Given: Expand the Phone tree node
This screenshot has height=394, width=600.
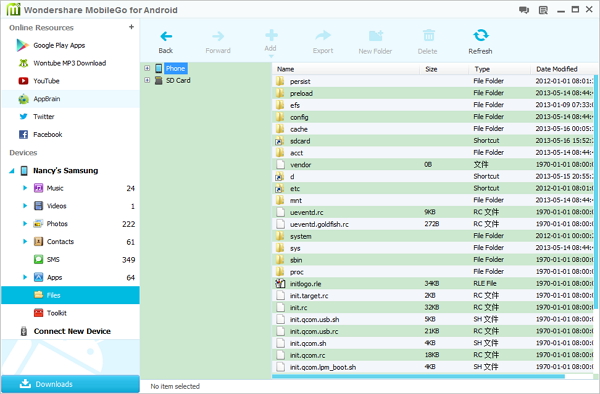Looking at the screenshot, I should coord(147,68).
